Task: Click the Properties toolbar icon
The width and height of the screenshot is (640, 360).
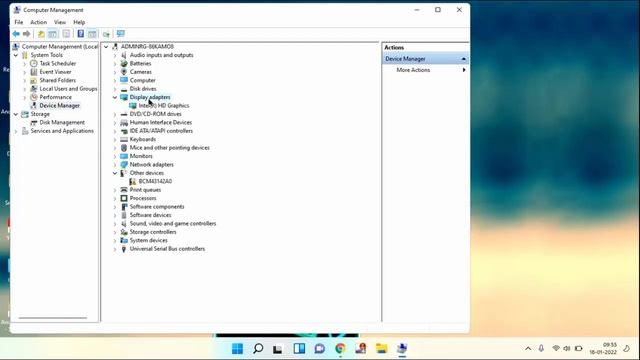Action: [66, 34]
